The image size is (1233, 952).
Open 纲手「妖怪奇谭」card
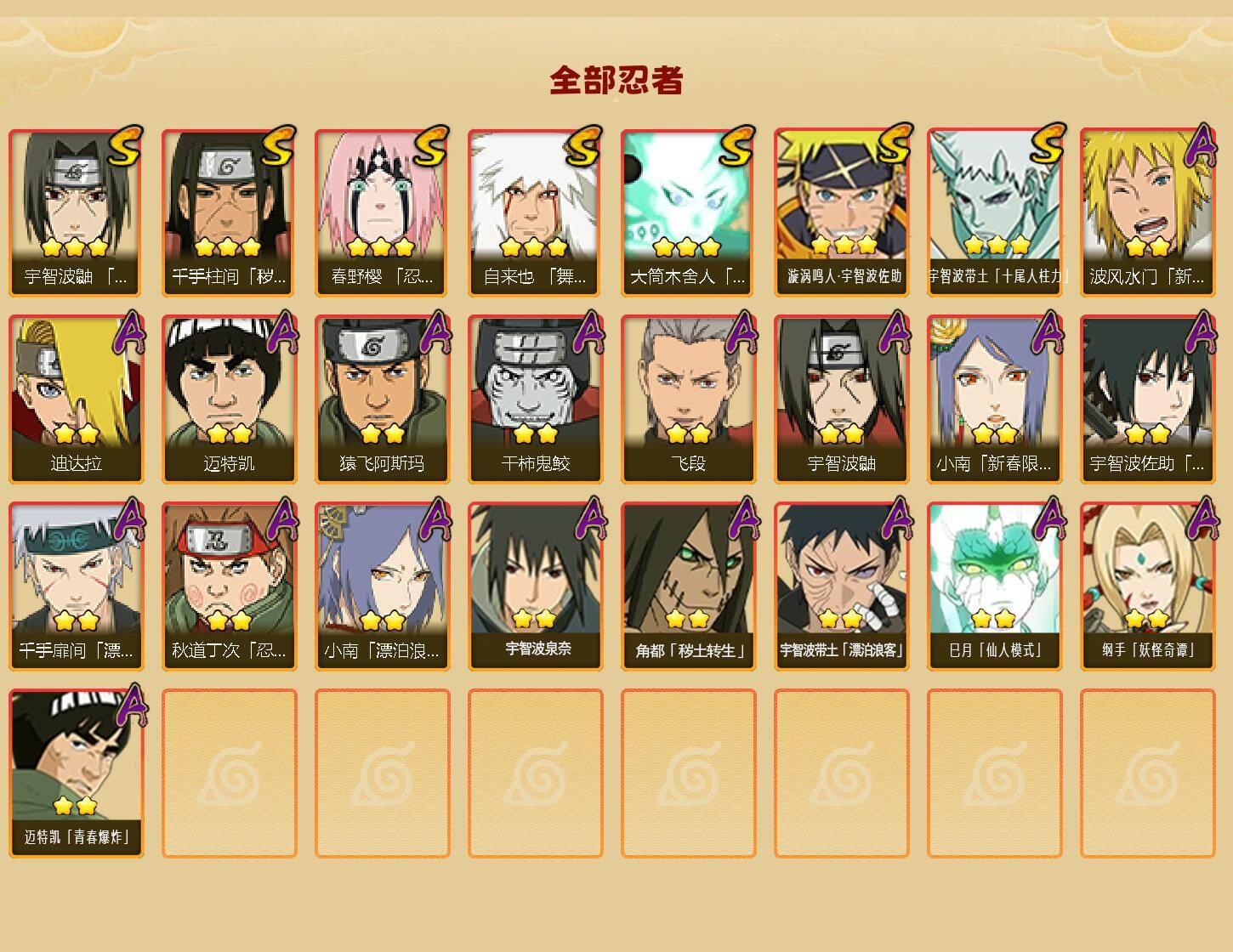pyautogui.click(x=1148, y=586)
